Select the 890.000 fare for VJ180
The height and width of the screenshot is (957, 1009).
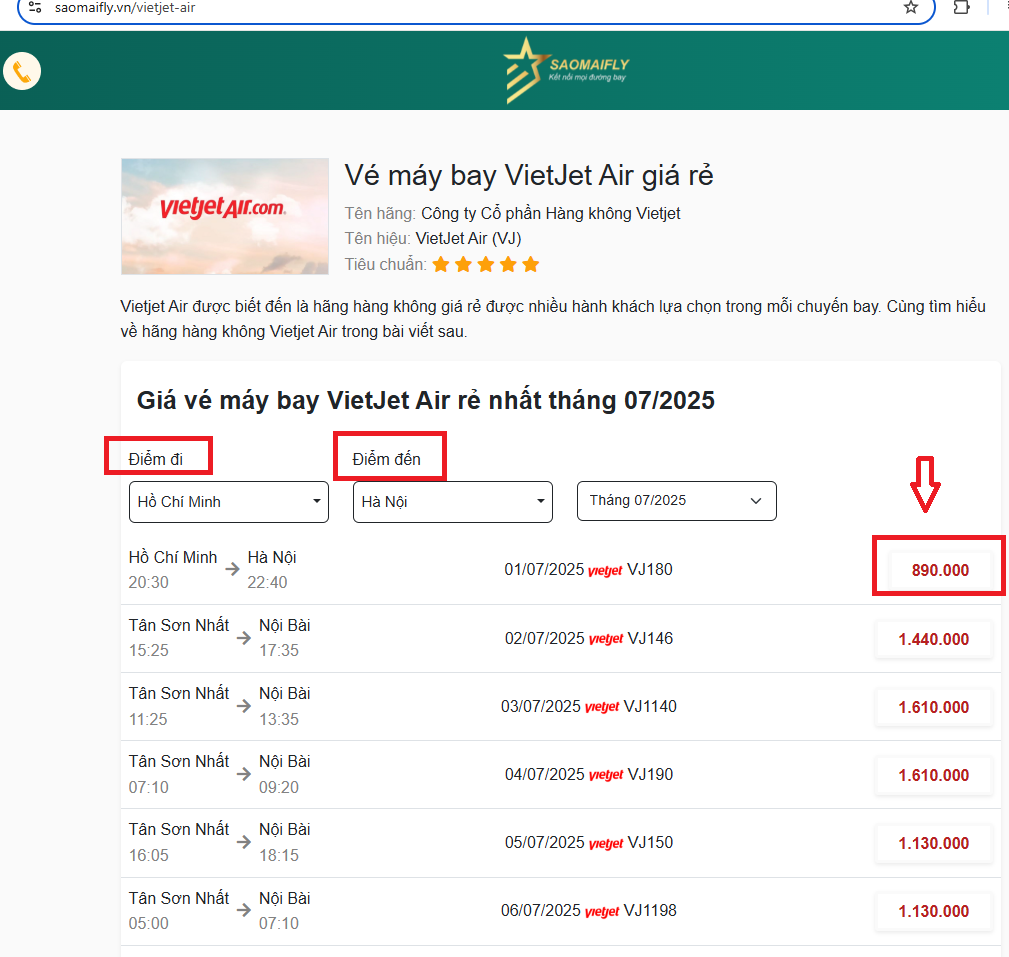(940, 570)
